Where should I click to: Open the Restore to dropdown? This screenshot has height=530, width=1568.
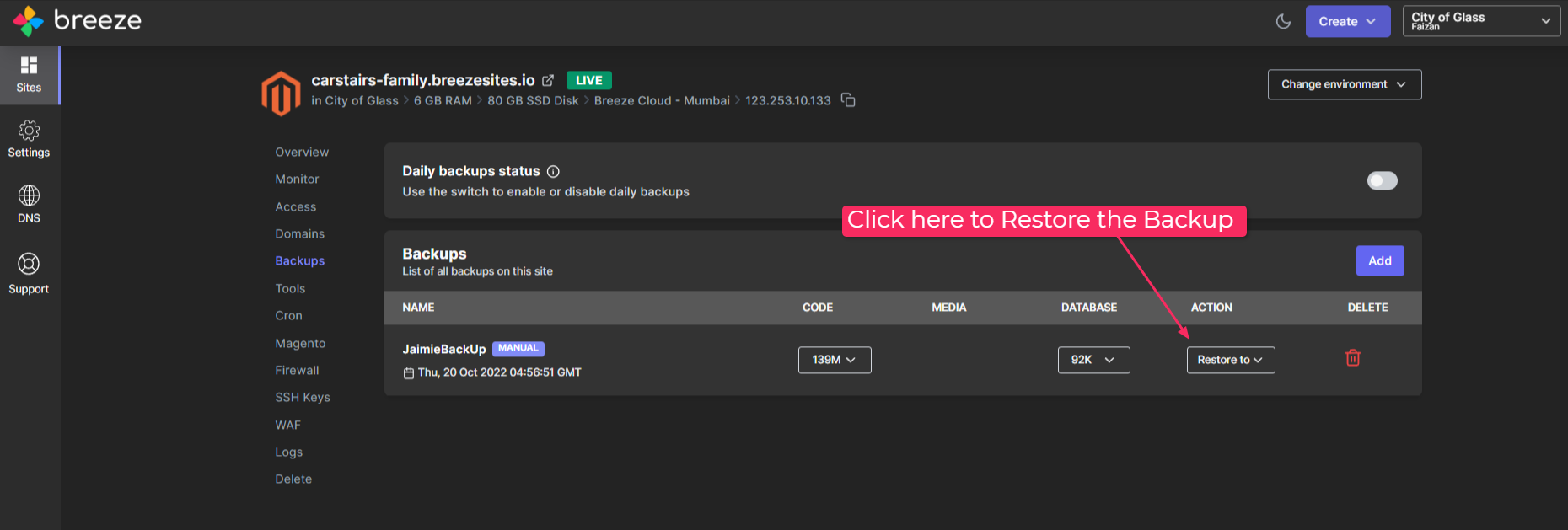[x=1231, y=360]
